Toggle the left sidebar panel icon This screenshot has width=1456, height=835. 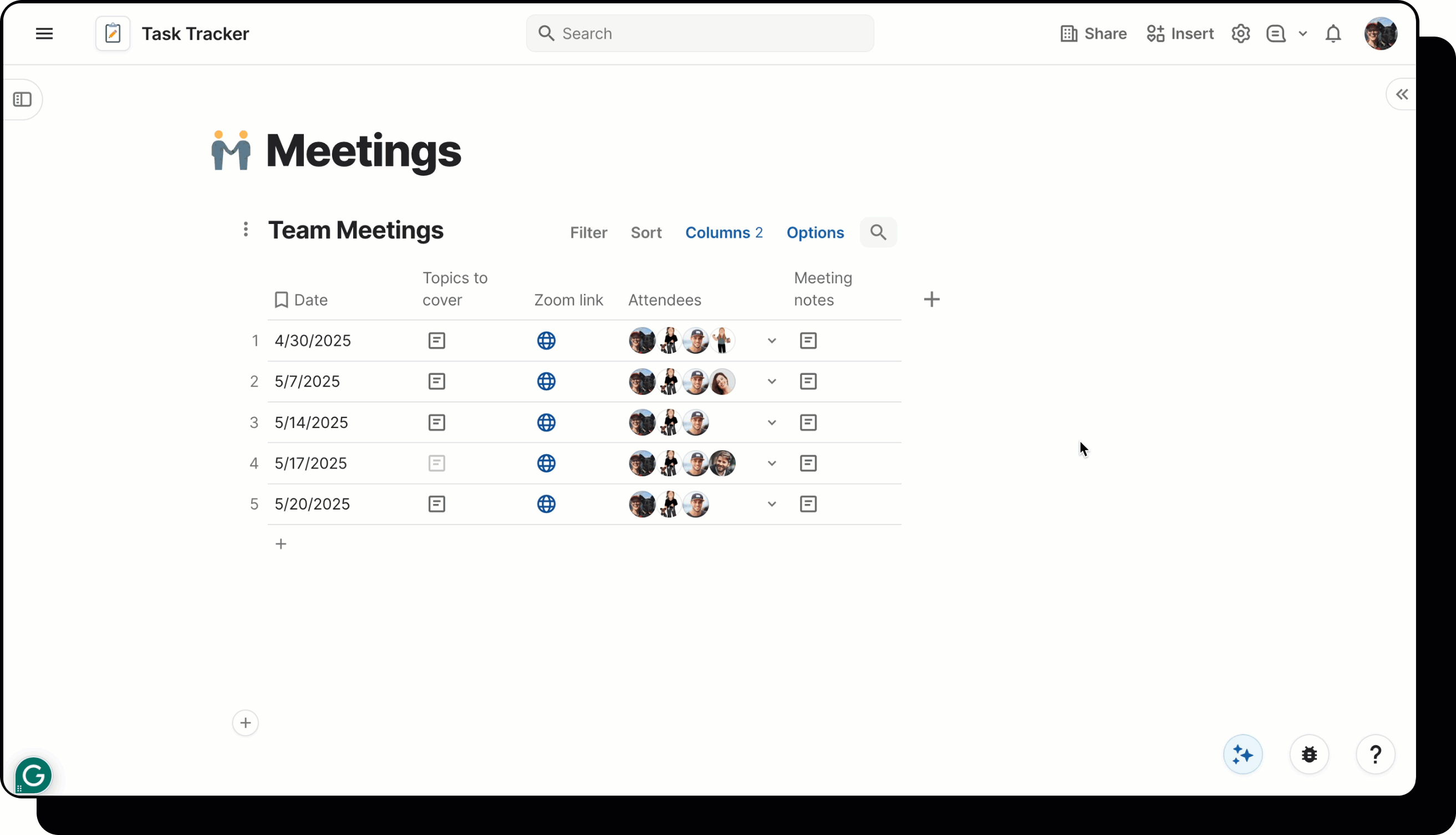tap(23, 99)
